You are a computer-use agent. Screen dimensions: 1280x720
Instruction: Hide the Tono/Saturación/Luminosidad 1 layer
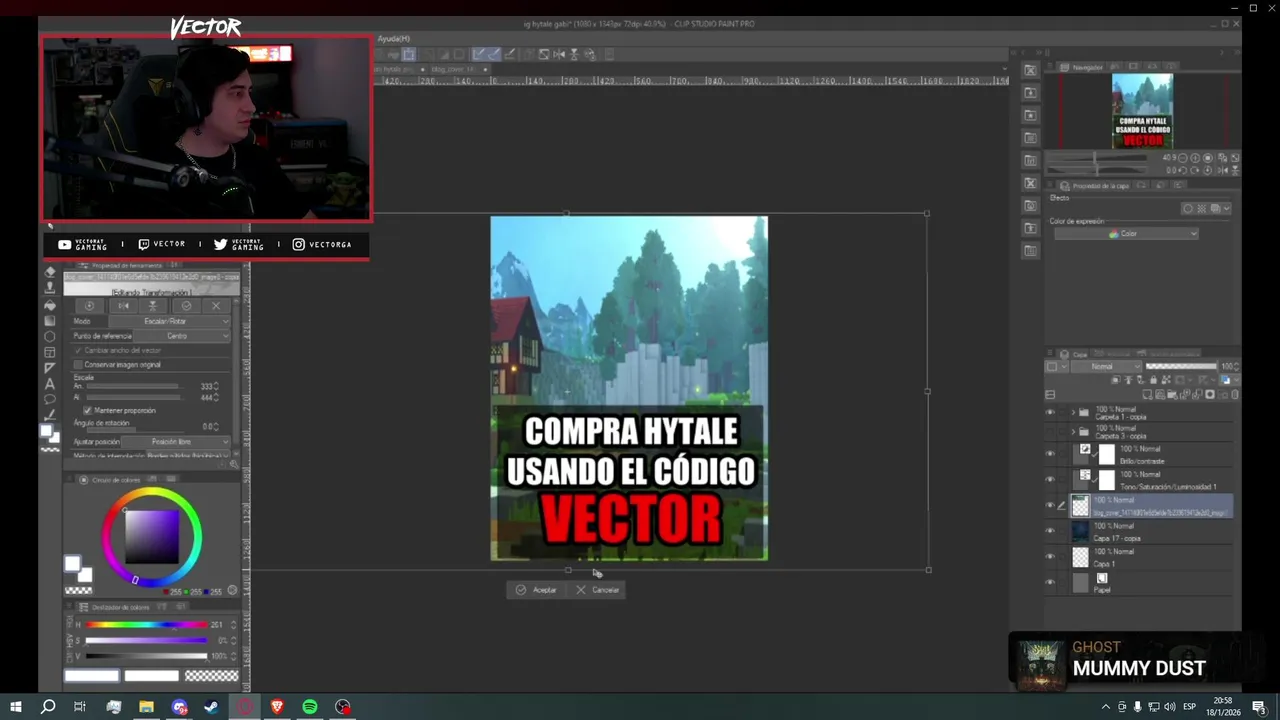(1050, 480)
